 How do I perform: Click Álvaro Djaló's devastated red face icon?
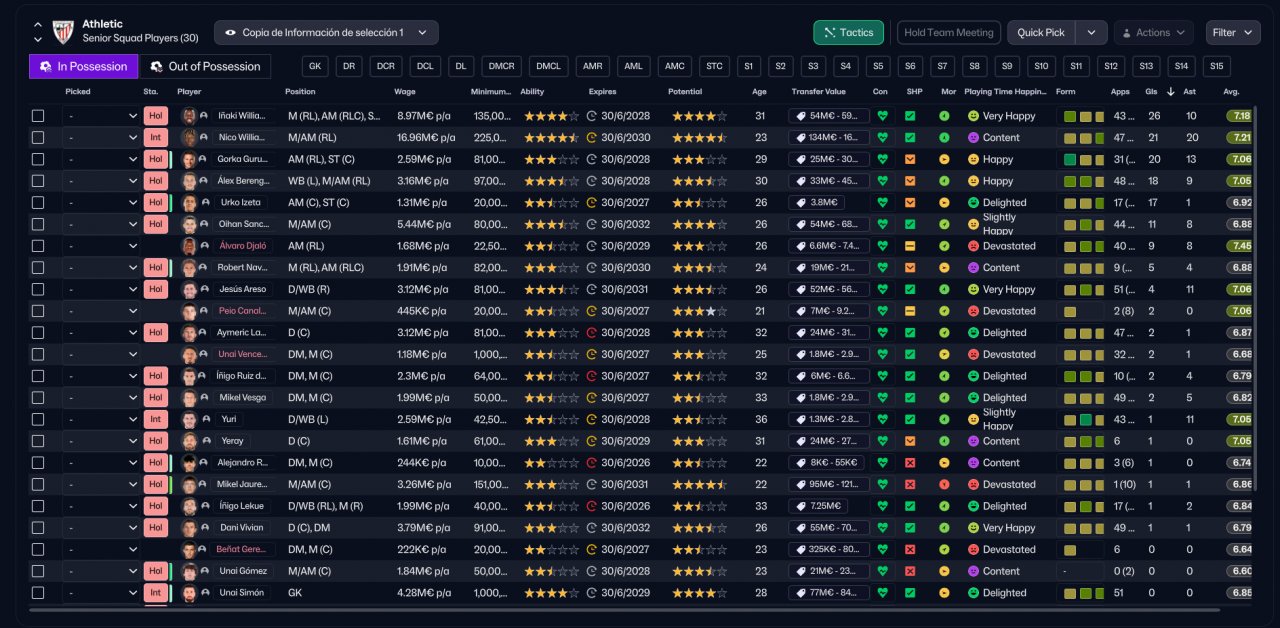pos(973,246)
